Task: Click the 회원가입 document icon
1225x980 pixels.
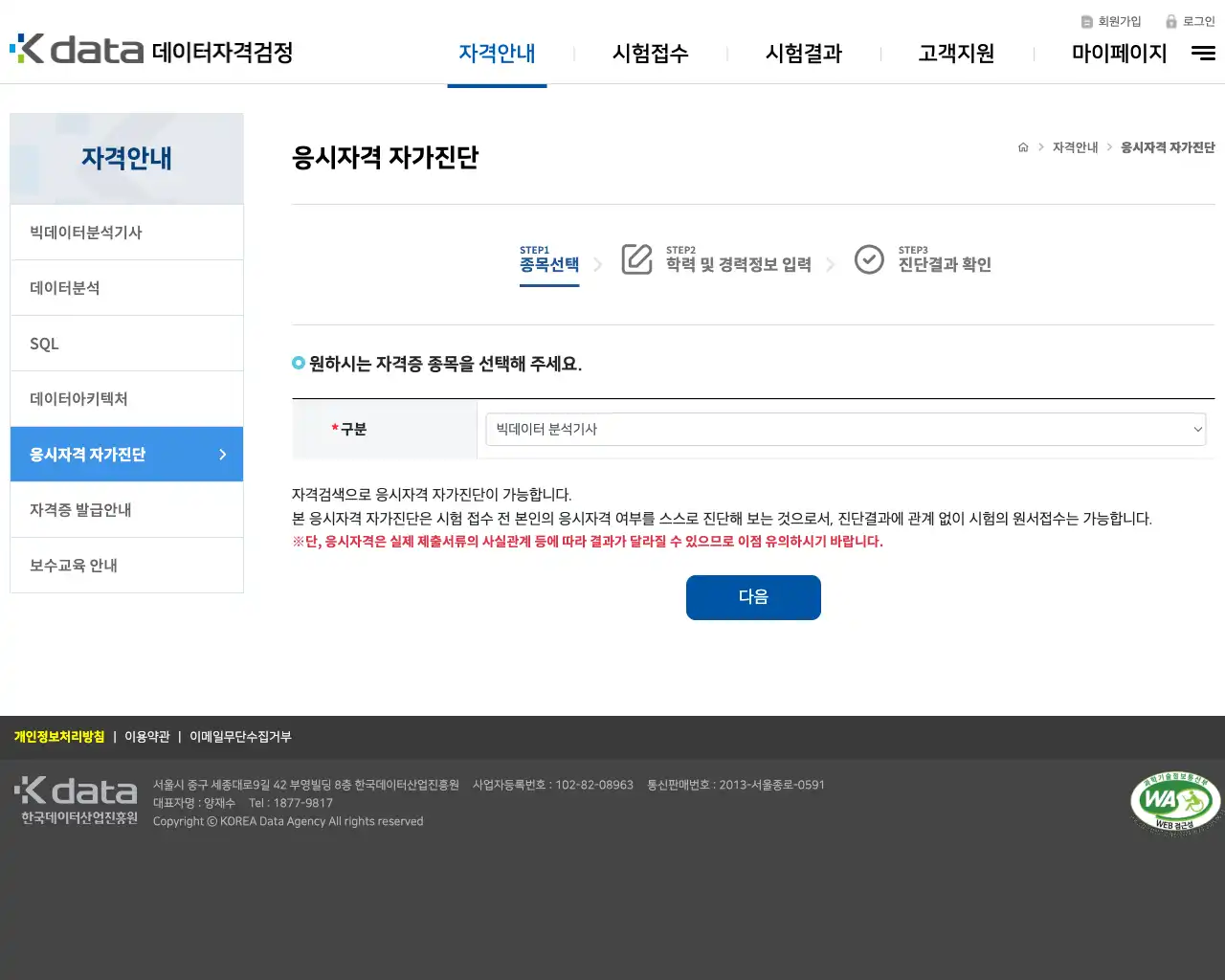Action: click(1085, 21)
